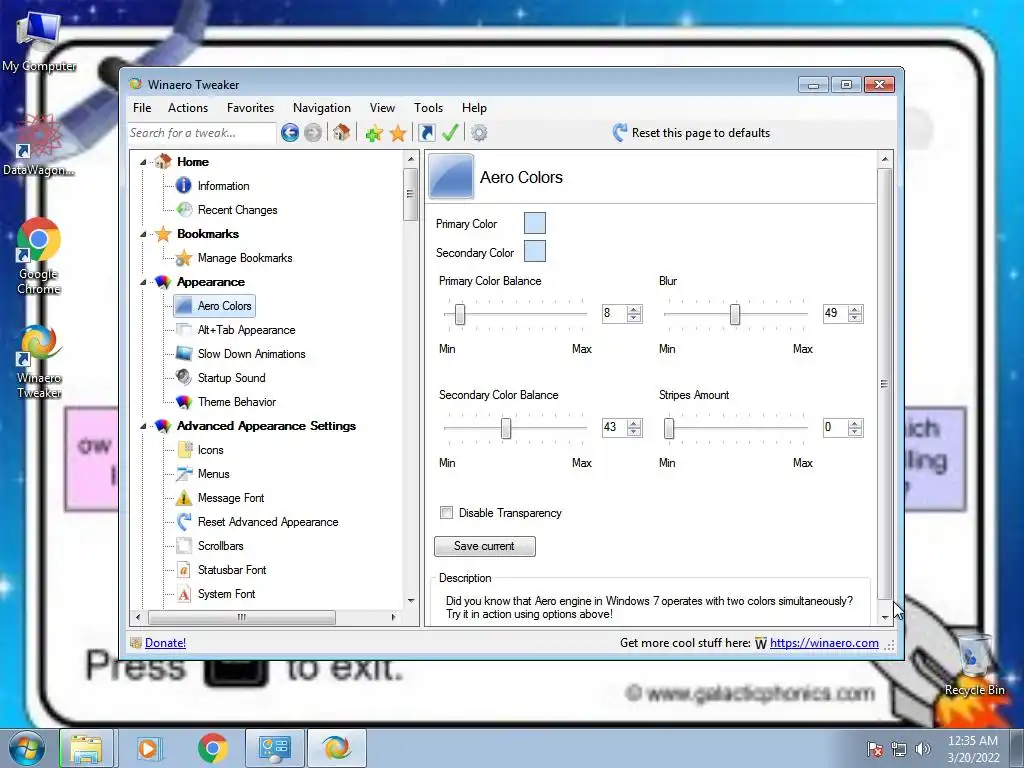Open the Actions menu
The width and height of the screenshot is (1024, 768).
tap(188, 108)
